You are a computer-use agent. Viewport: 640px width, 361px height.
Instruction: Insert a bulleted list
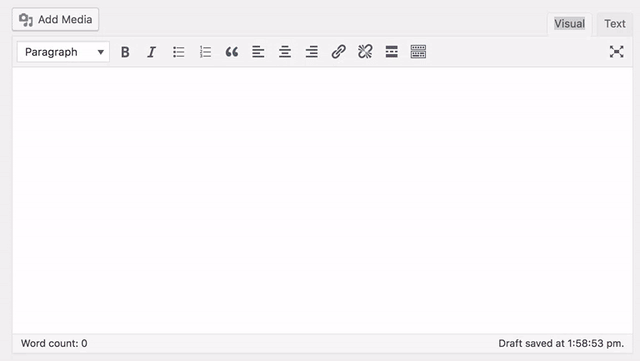(179, 52)
